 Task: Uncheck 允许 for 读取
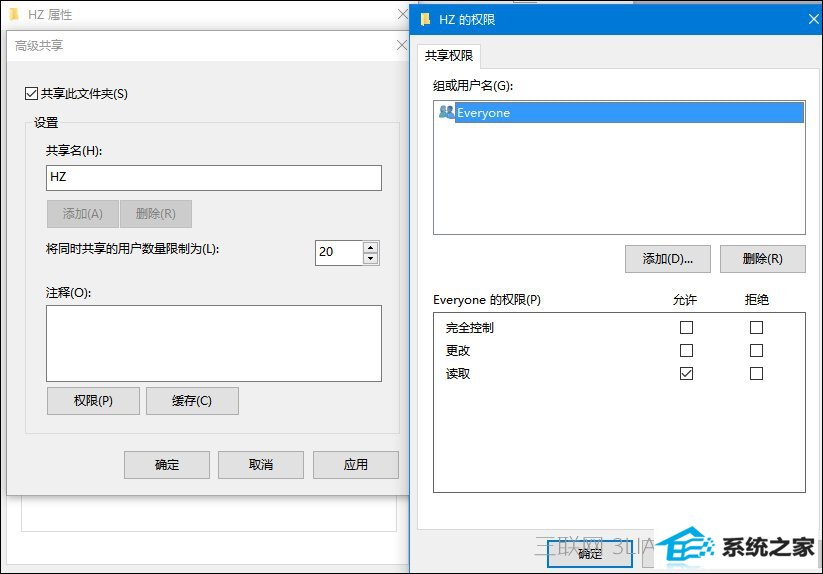(x=686, y=374)
